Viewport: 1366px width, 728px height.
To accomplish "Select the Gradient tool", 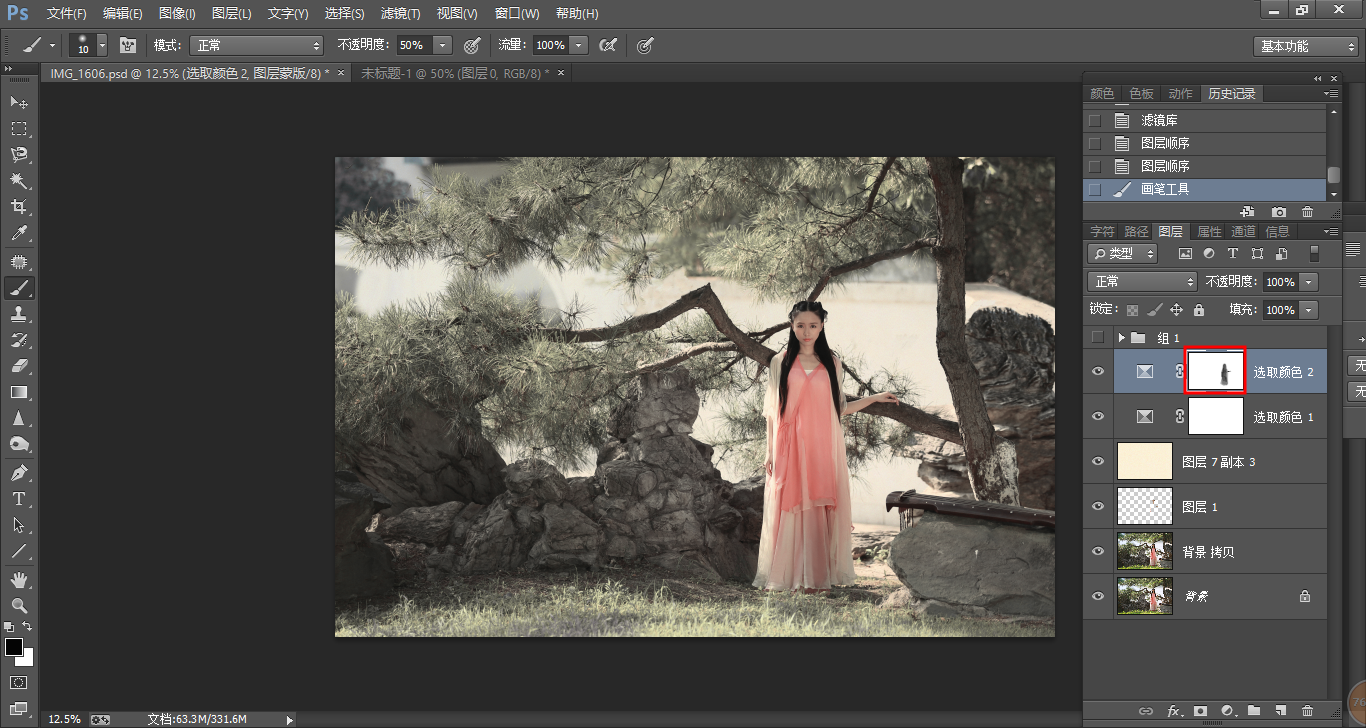I will 19,392.
